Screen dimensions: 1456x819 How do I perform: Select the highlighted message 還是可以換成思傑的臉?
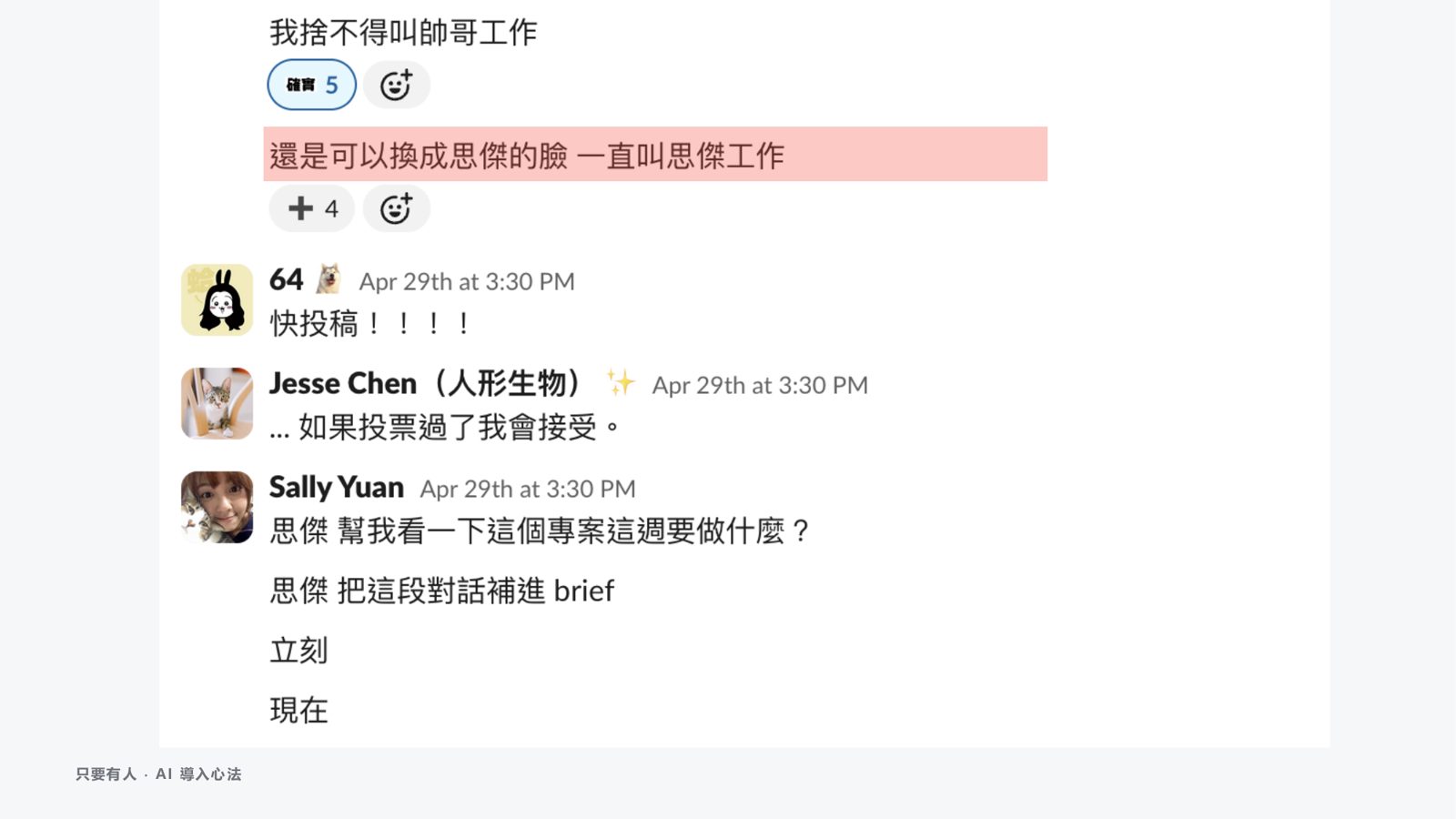(x=655, y=155)
